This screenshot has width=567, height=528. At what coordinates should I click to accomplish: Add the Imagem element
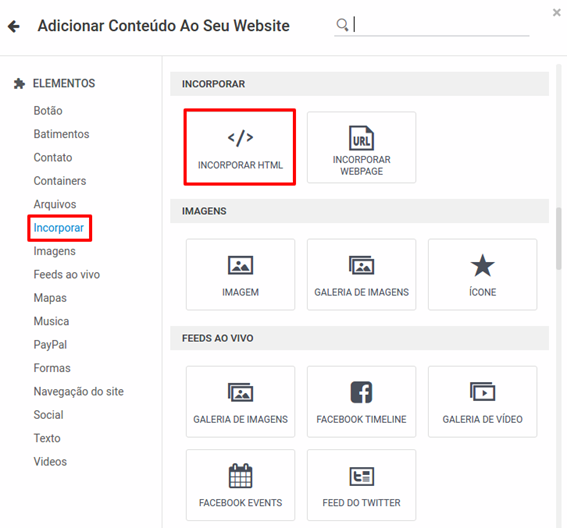pyautogui.click(x=240, y=274)
